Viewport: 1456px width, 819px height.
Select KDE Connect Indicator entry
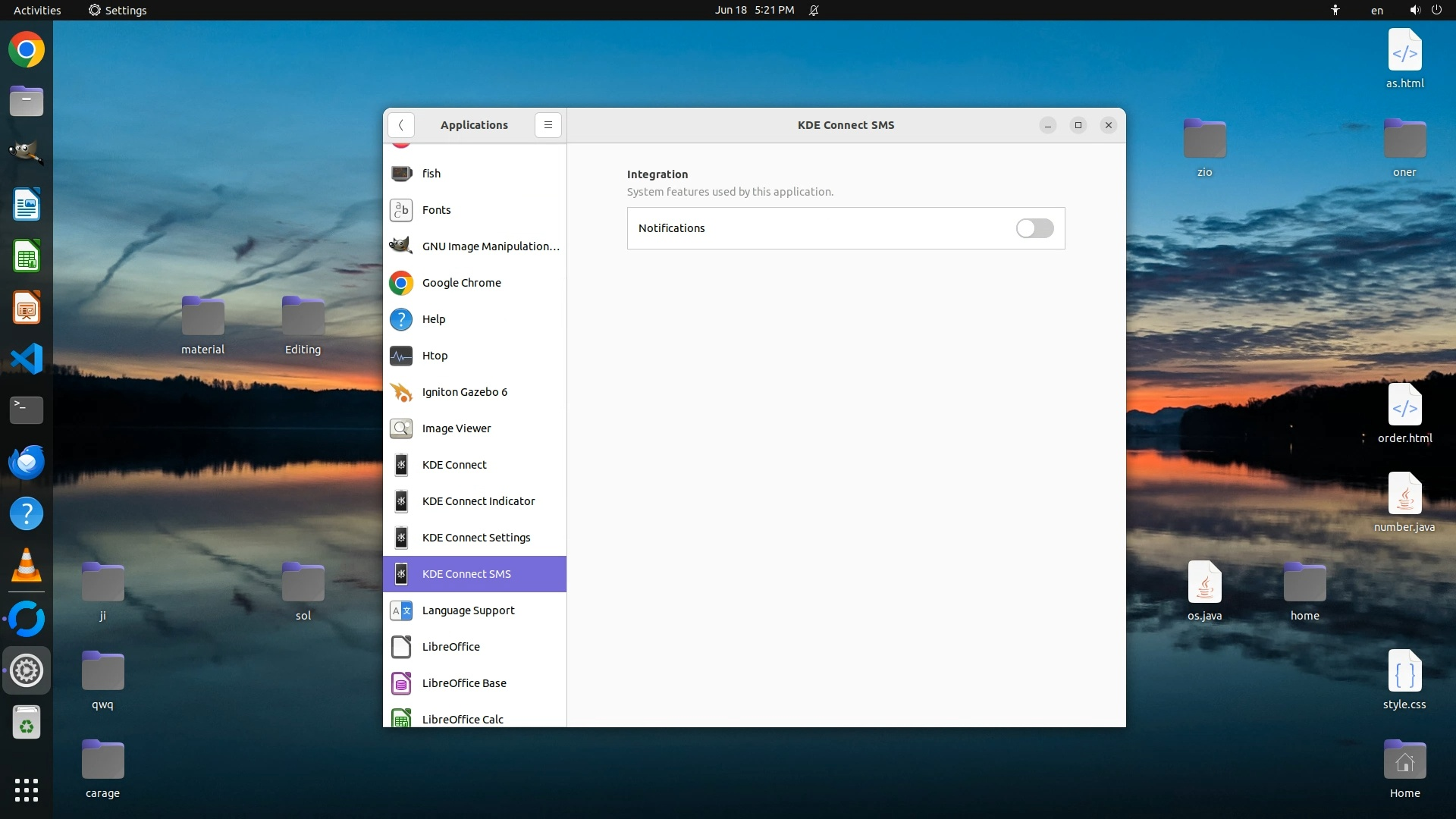click(478, 501)
